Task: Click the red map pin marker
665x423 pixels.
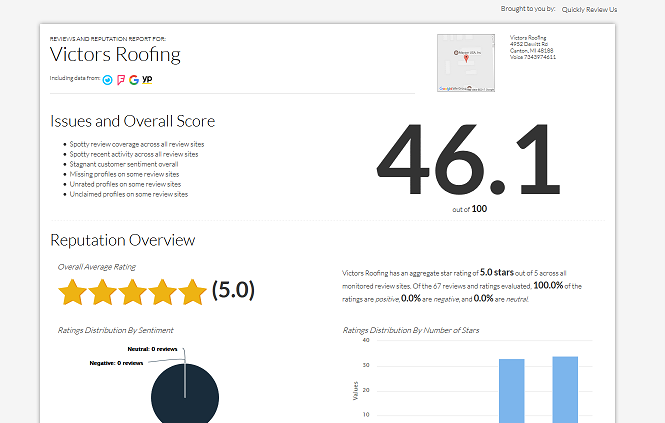Action: (x=466, y=59)
